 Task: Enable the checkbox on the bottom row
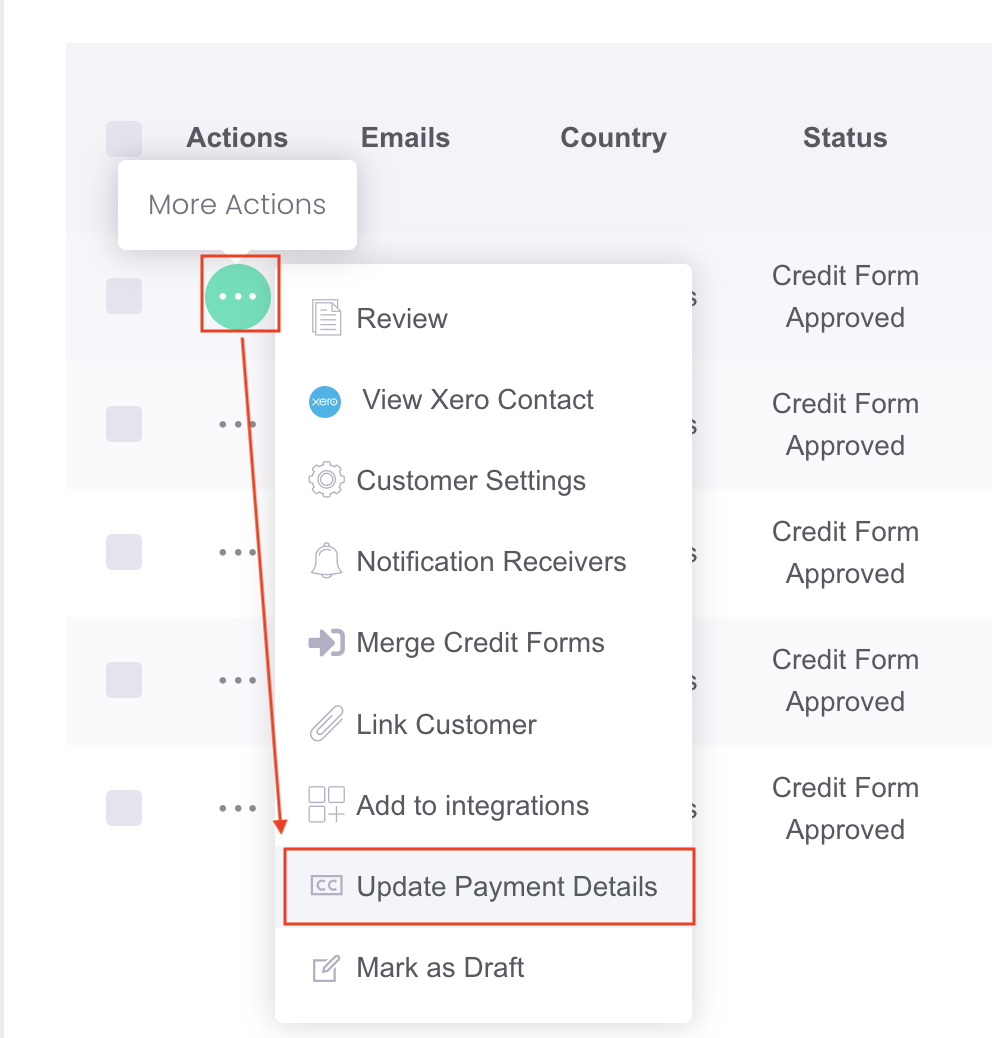[124, 808]
